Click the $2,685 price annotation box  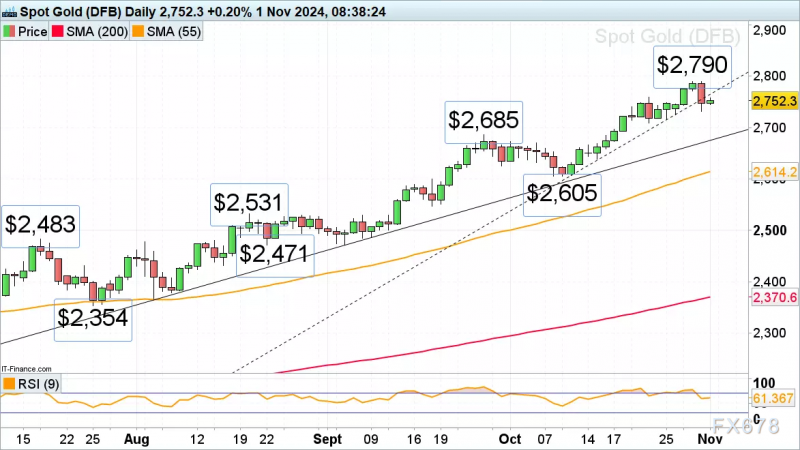(484, 122)
